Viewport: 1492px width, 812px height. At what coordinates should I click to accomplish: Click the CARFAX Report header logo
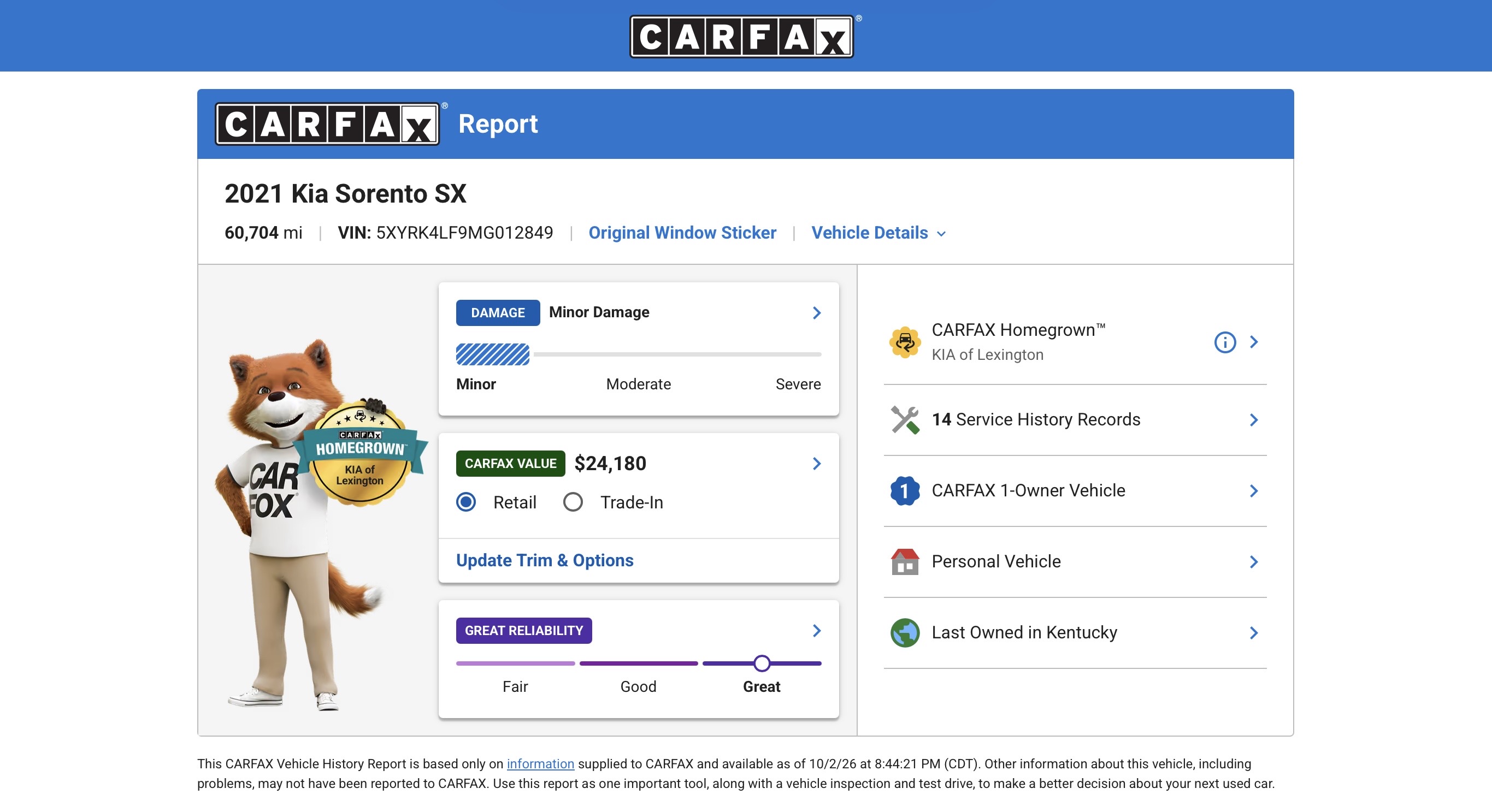pos(327,124)
